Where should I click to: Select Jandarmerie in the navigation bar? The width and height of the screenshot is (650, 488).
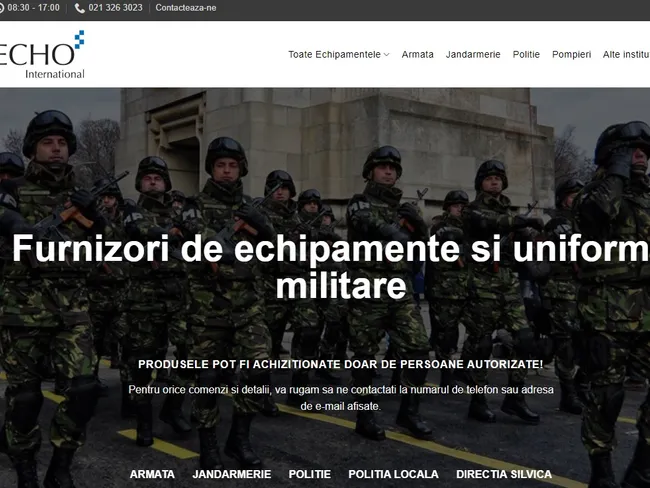473,54
